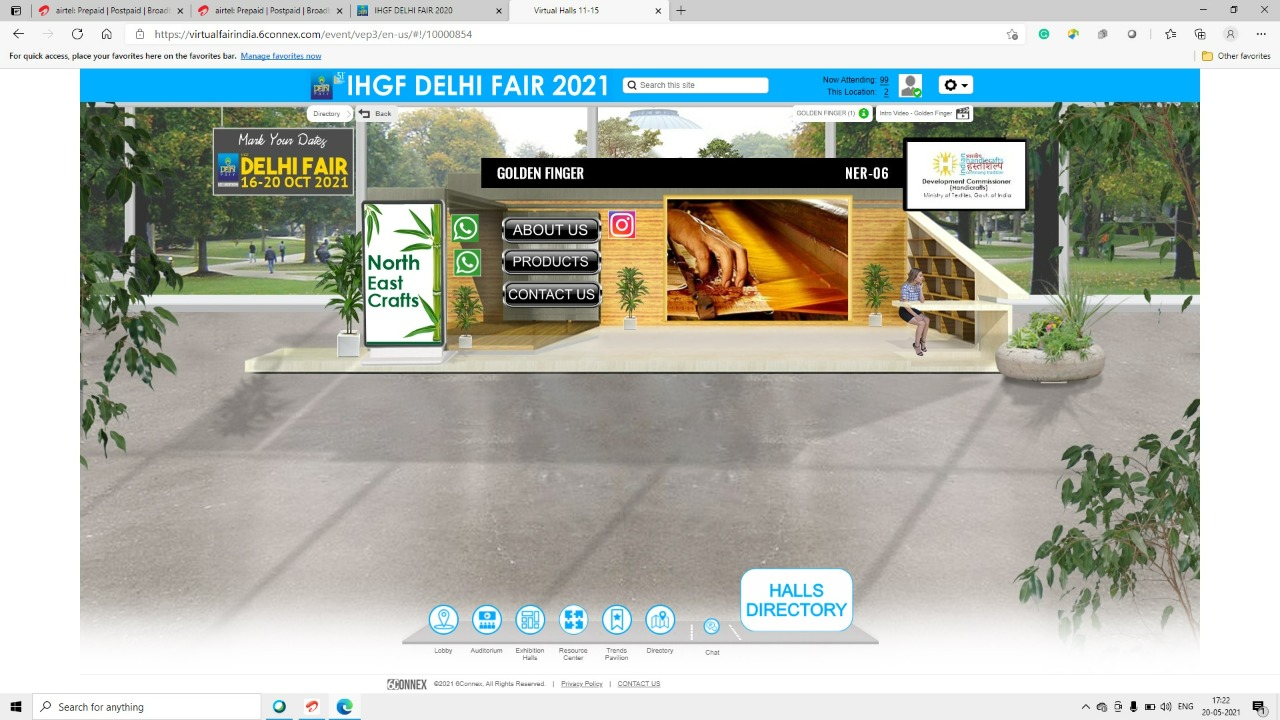
Task: Show hidden system tray icons
Action: [1086, 707]
